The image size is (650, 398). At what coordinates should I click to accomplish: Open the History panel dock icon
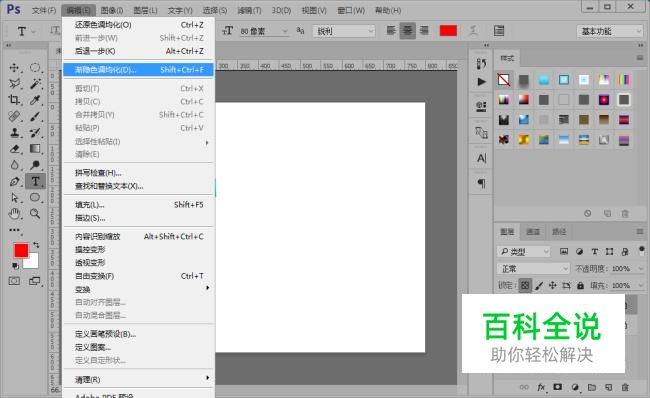pyautogui.click(x=481, y=63)
